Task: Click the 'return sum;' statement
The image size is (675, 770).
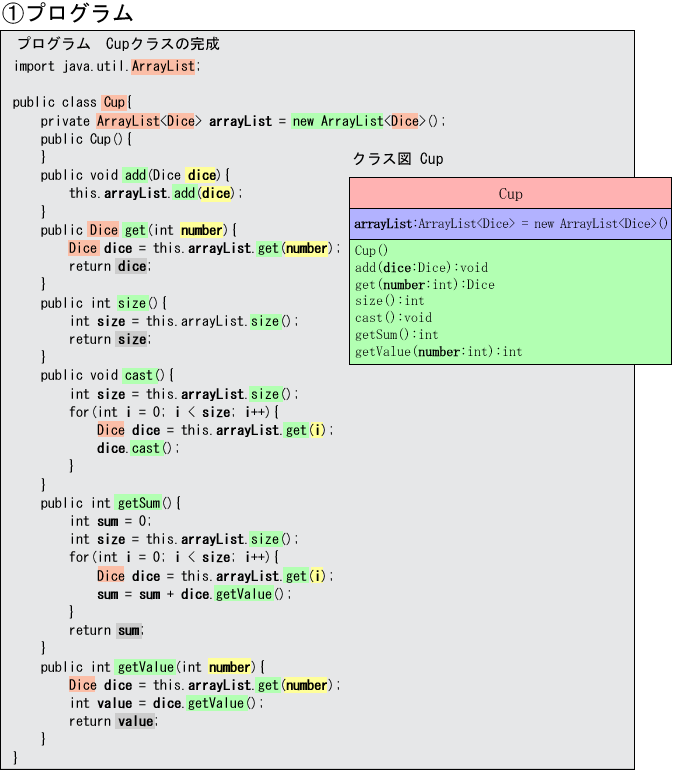Action: point(107,630)
